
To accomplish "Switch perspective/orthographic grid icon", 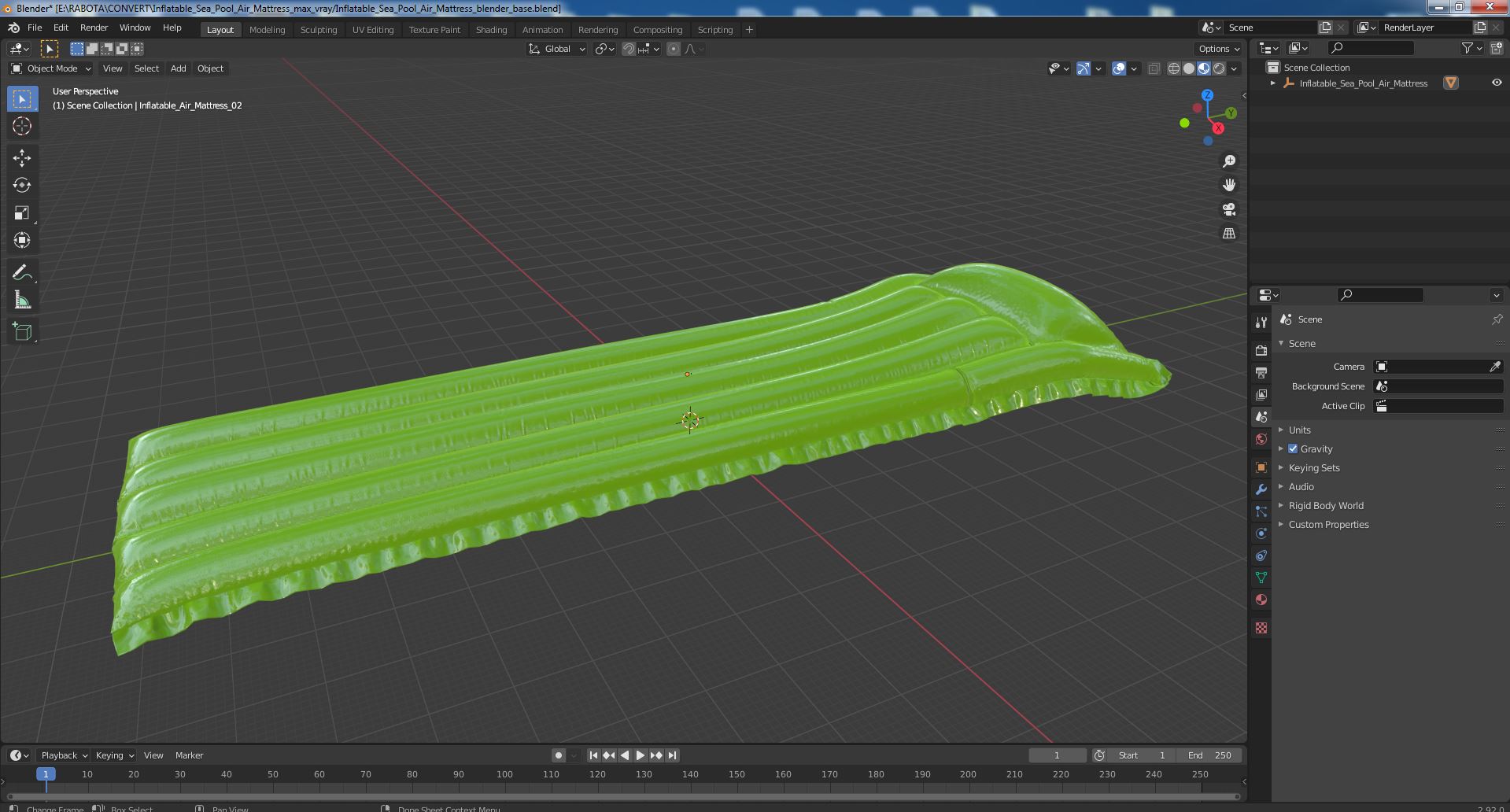I will point(1229,234).
